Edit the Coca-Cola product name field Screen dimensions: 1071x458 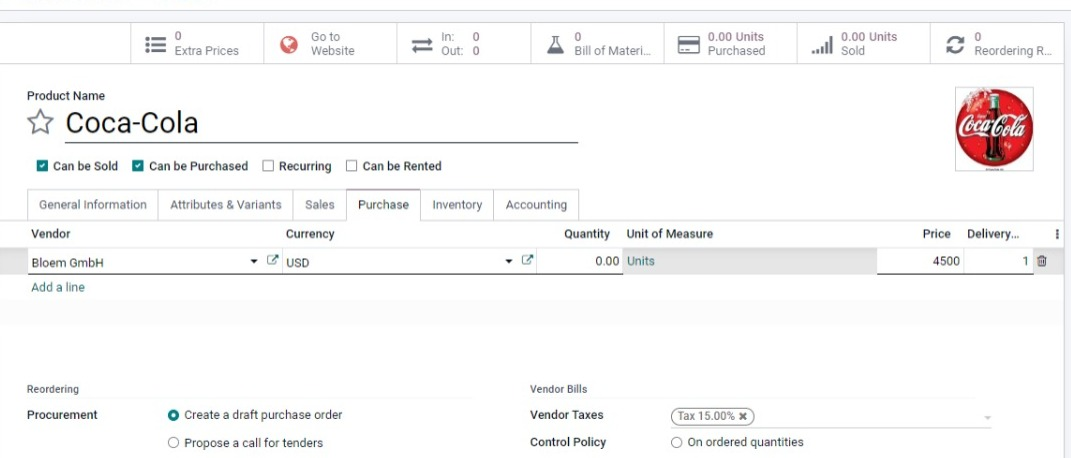tap(321, 124)
